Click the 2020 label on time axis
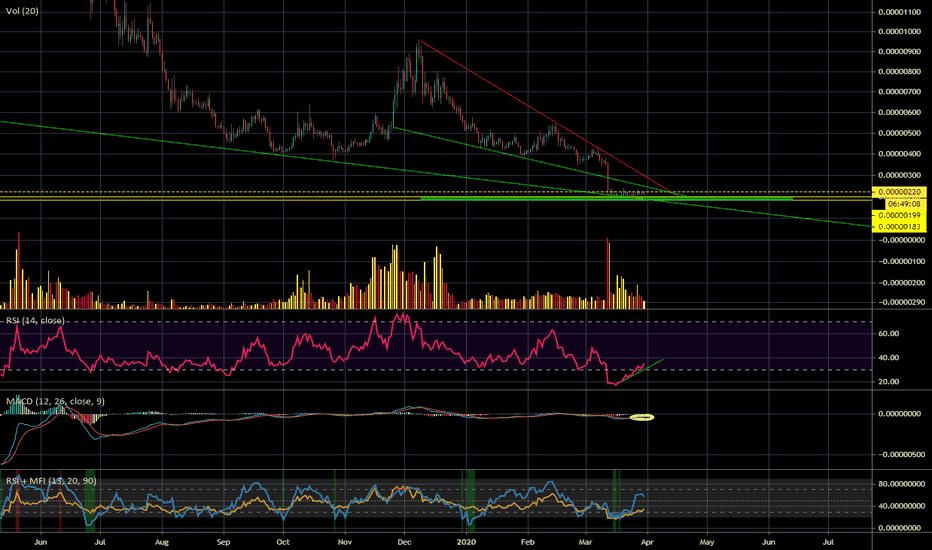The height and width of the screenshot is (550, 932). pos(467,542)
